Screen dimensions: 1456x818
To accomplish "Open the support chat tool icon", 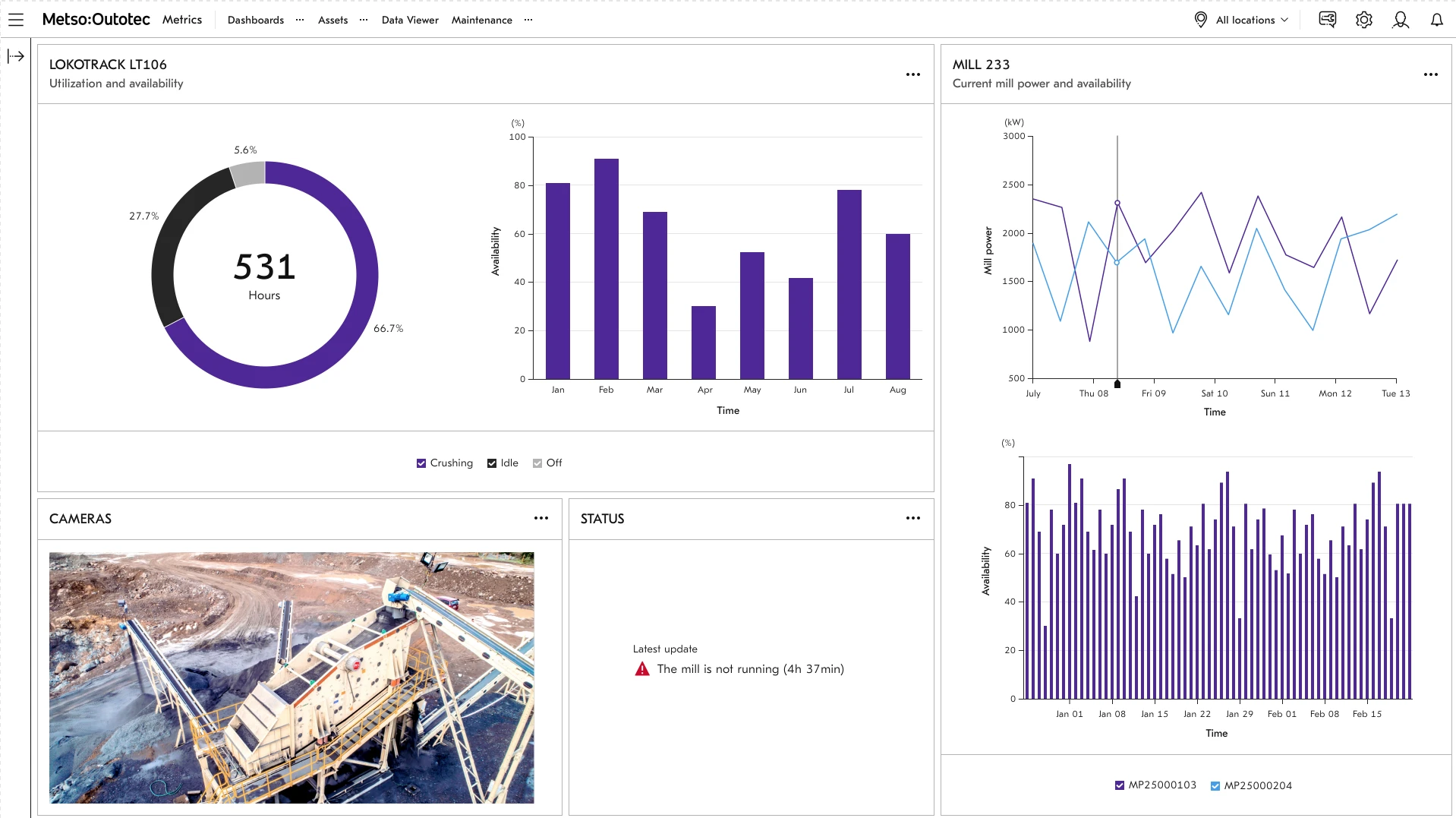I will click(1327, 20).
